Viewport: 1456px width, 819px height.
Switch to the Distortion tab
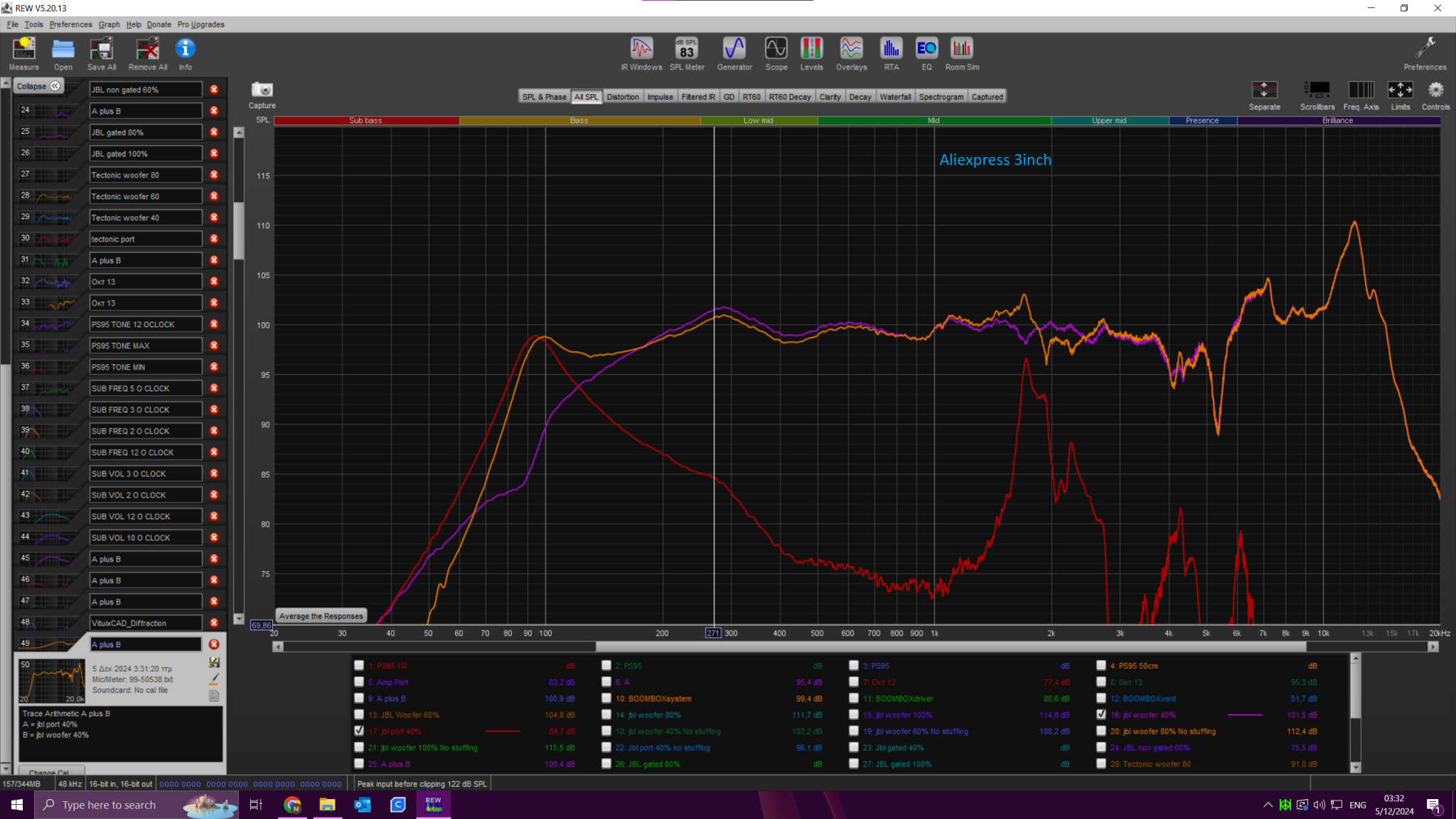[x=623, y=97]
